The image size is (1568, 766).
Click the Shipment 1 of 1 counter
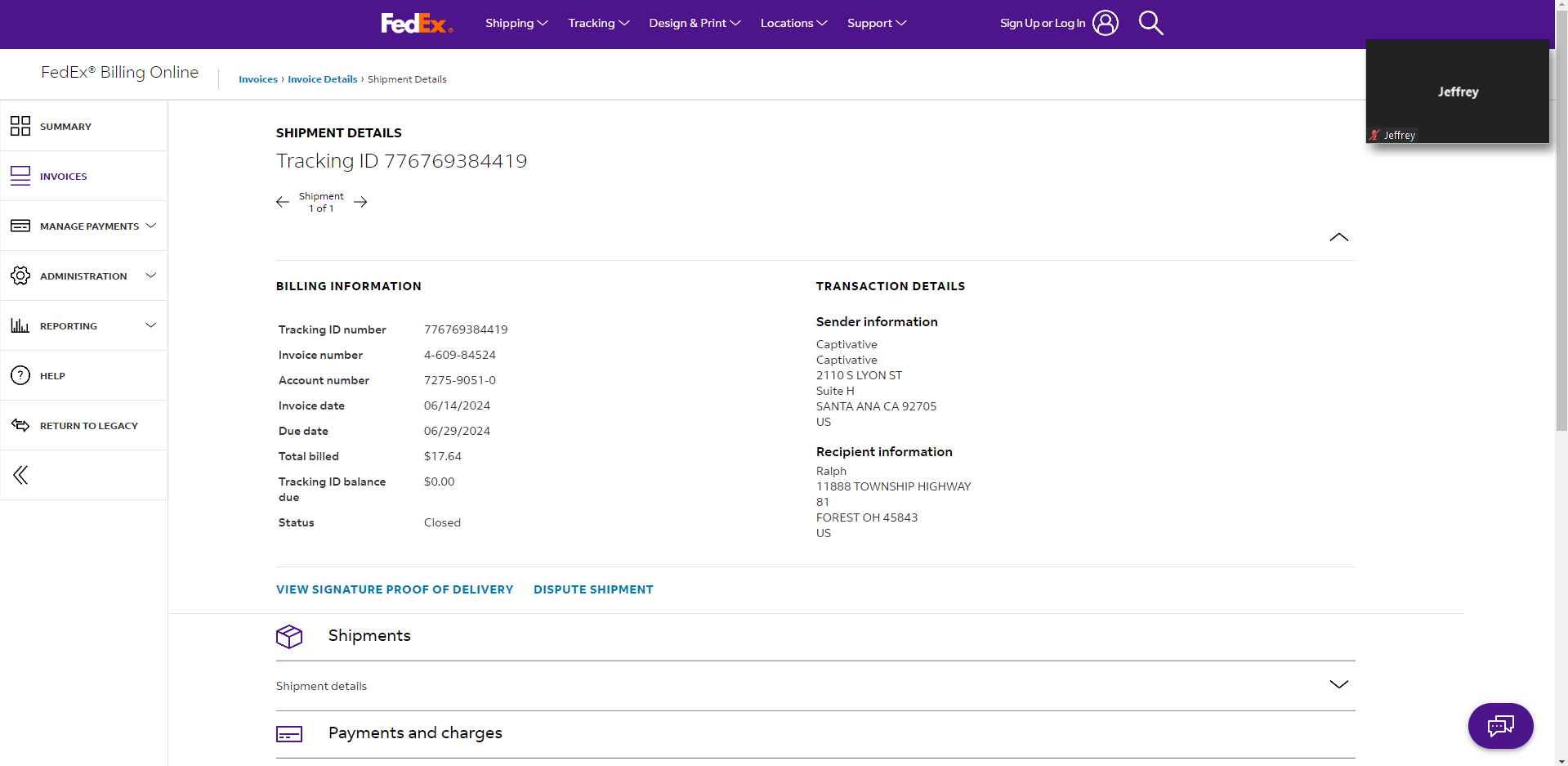(321, 202)
